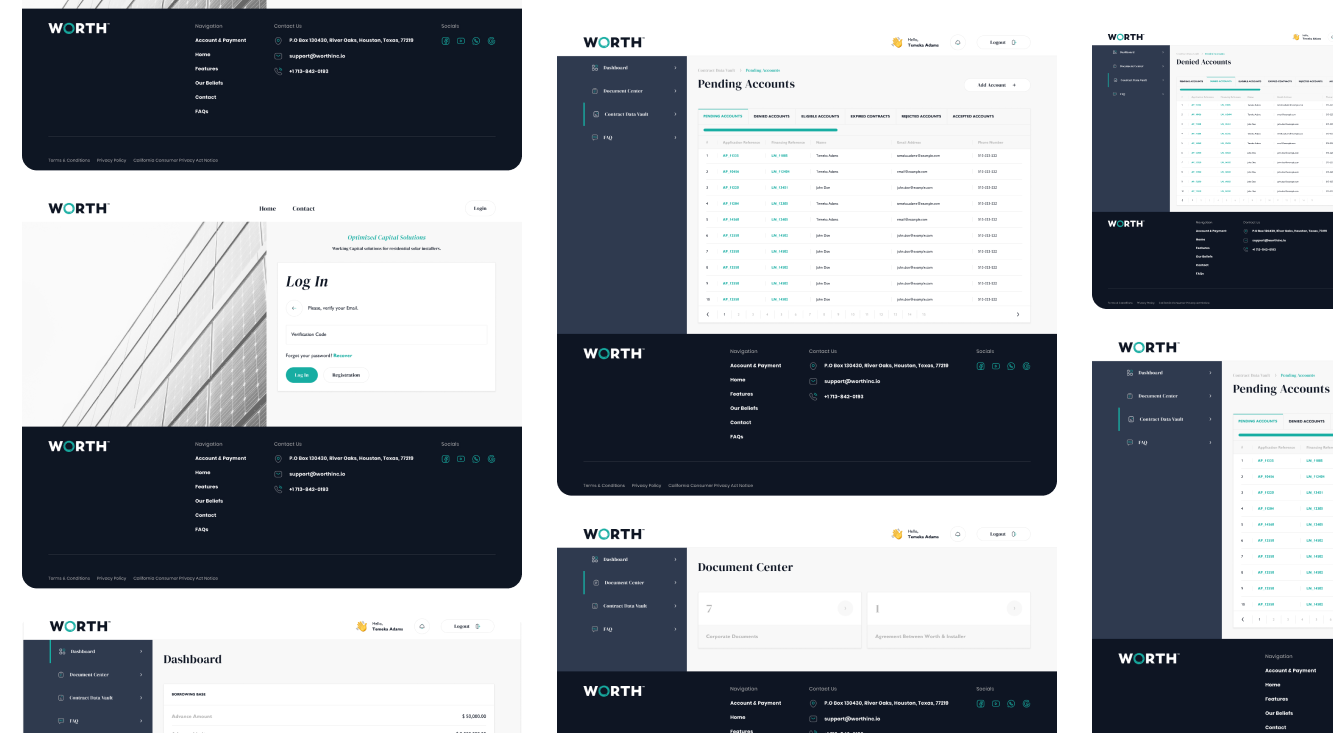Image resolution: width=1333 pixels, height=733 pixels.
Task: Click the location pin icon in the Login page footer
Action: click(279, 458)
